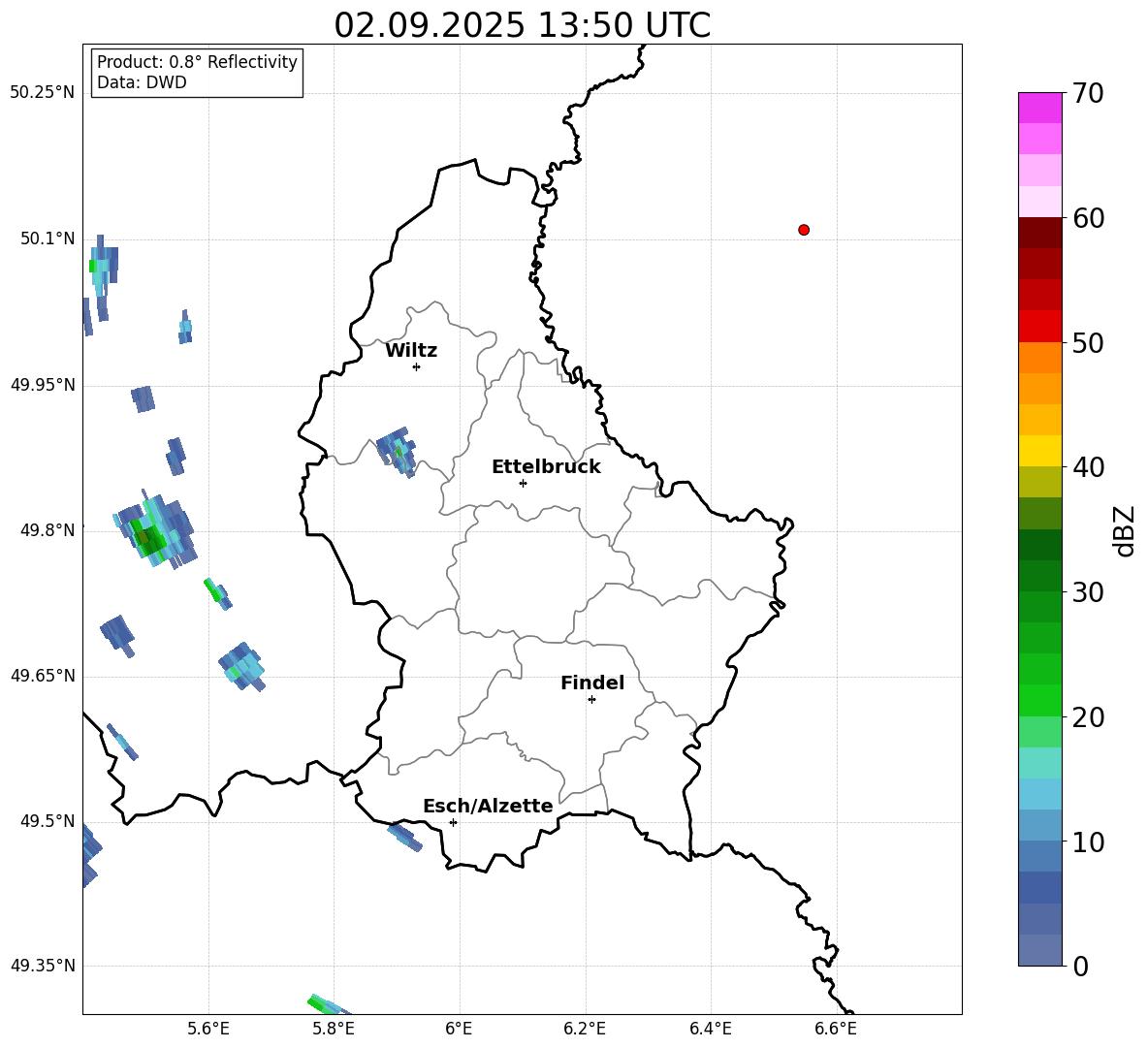
Task: Click the Wiltz station cross marker
Action: (x=416, y=366)
